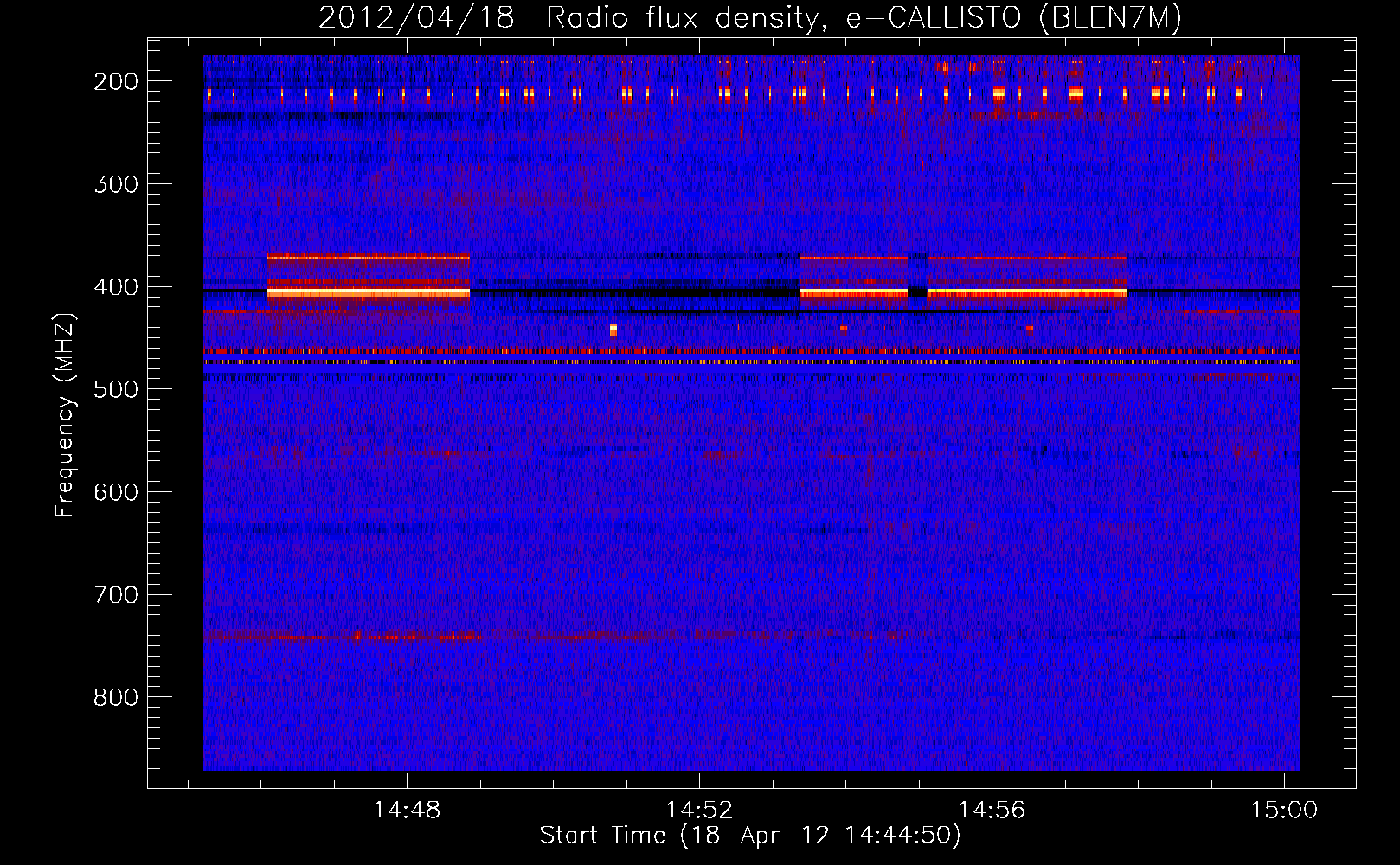This screenshot has width=1400, height=865.
Task: Click the bright 400 MHz burst near 14:47
Action: coord(368,293)
